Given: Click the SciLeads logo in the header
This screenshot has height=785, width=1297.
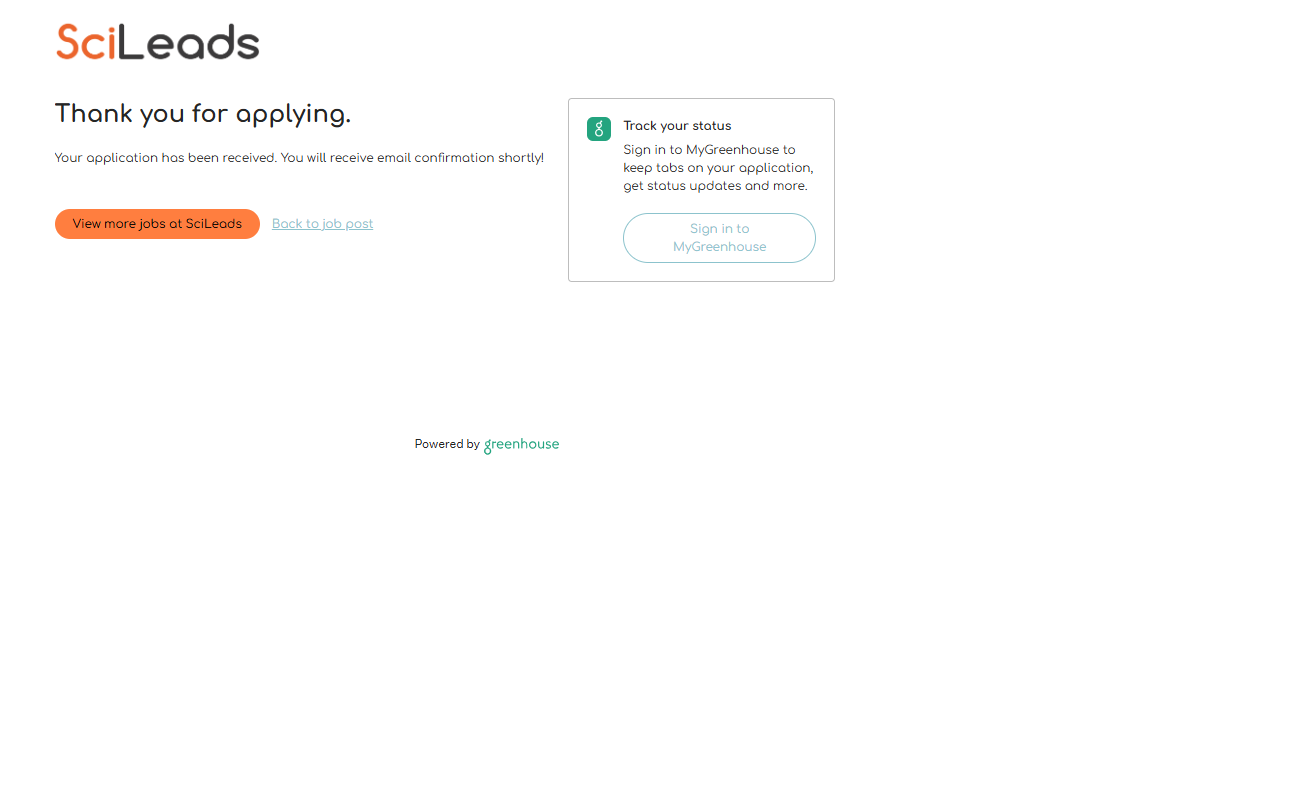Looking at the screenshot, I should tap(157, 42).
